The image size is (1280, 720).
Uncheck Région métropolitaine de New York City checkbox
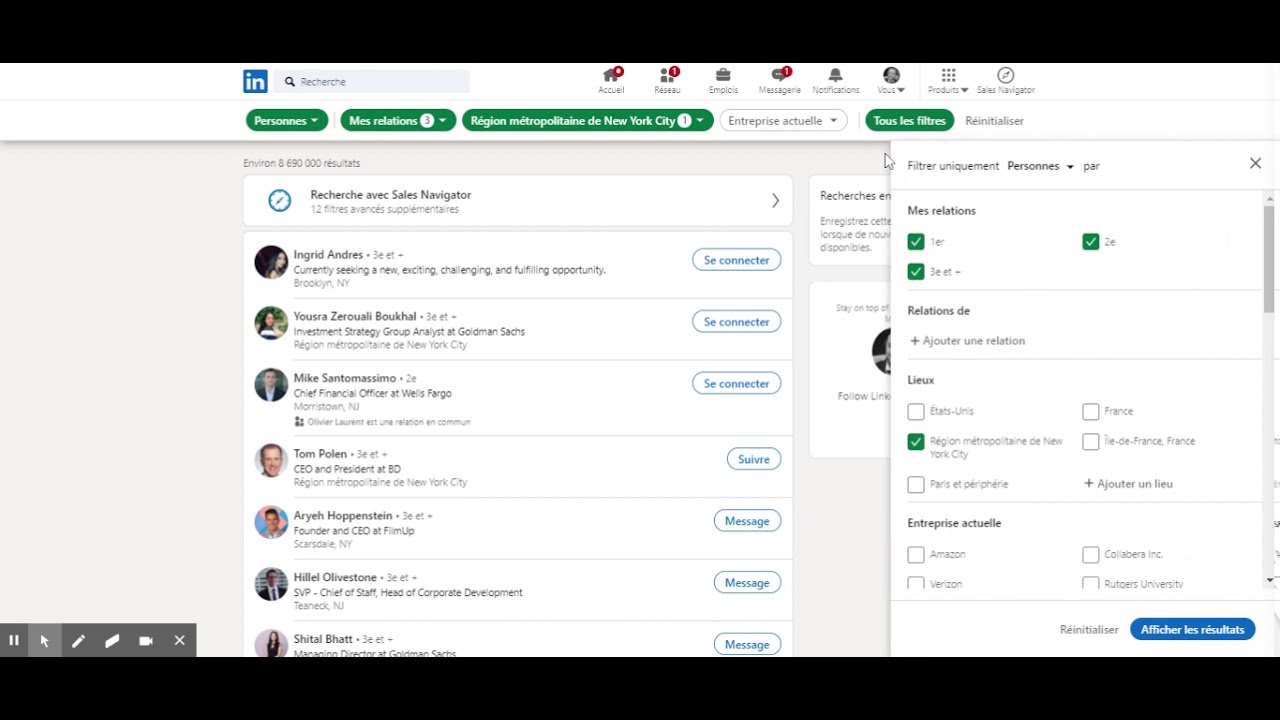point(916,442)
